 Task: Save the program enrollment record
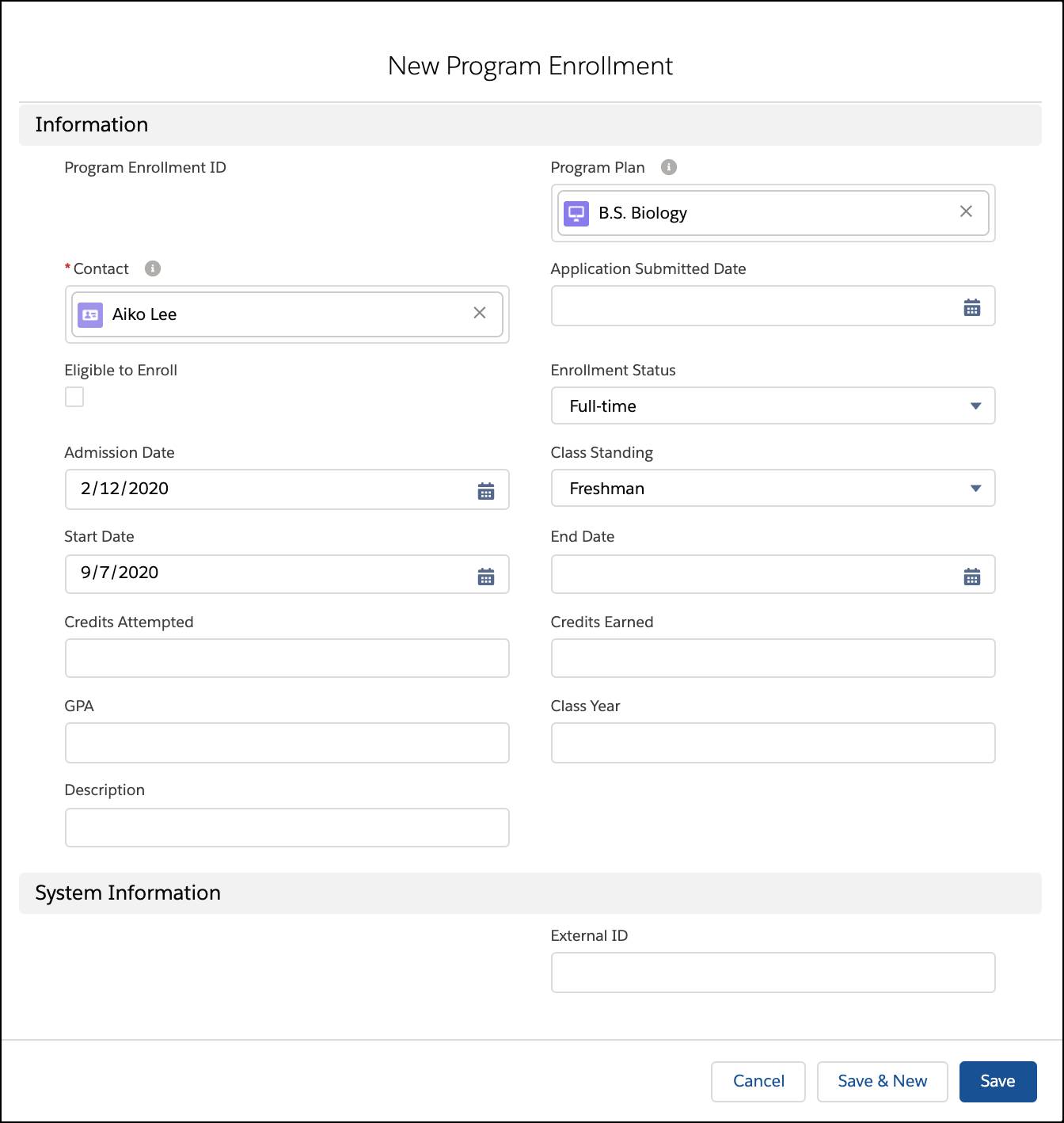coord(997,1081)
